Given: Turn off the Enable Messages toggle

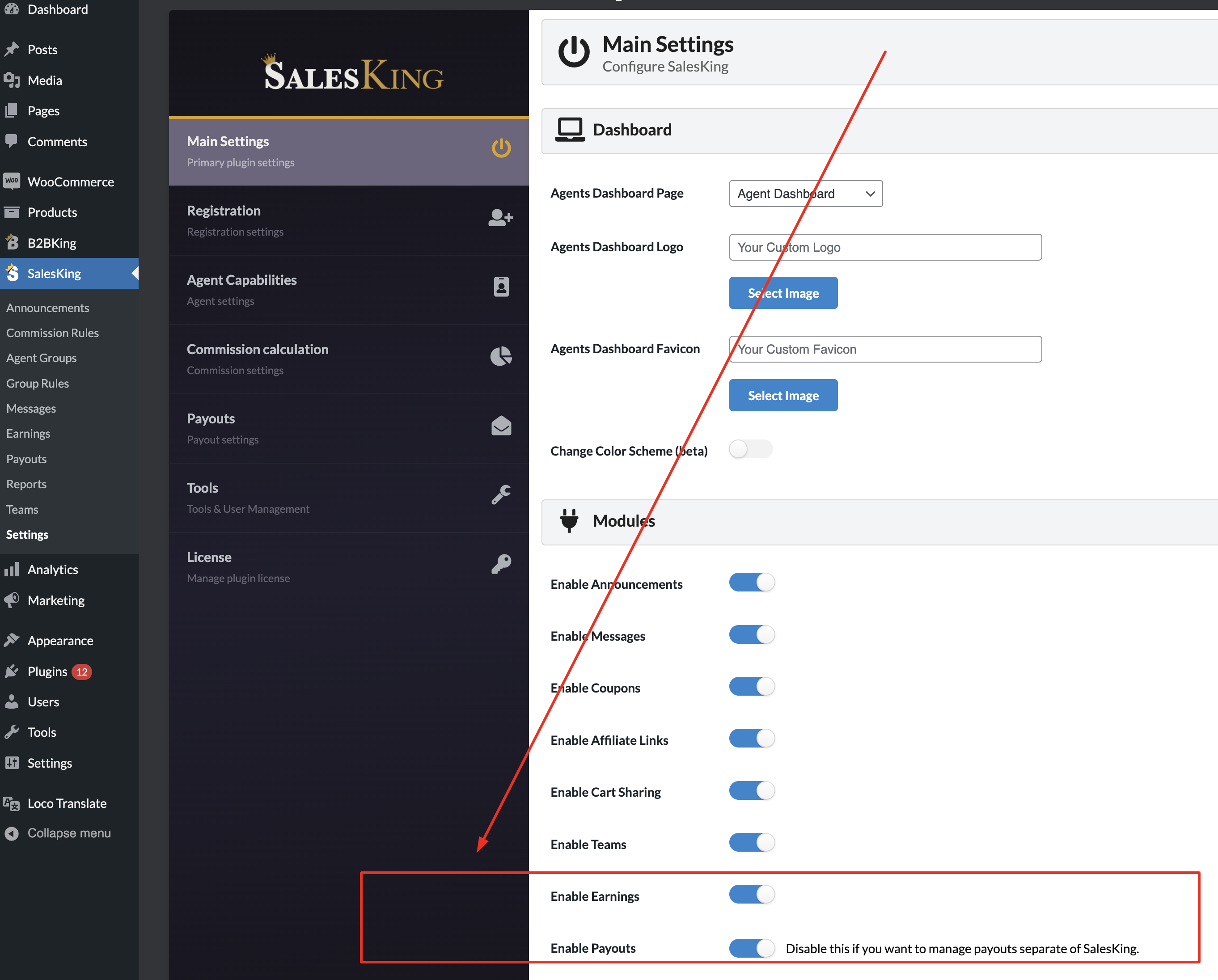Looking at the screenshot, I should pyautogui.click(x=752, y=634).
